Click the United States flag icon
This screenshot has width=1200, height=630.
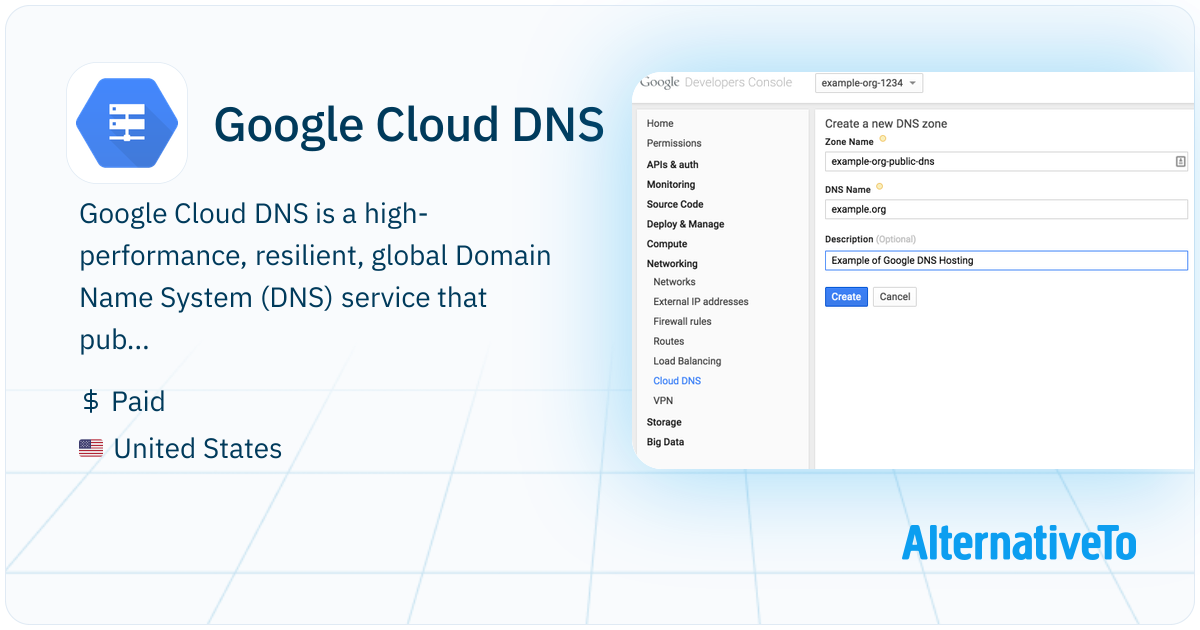click(x=91, y=449)
